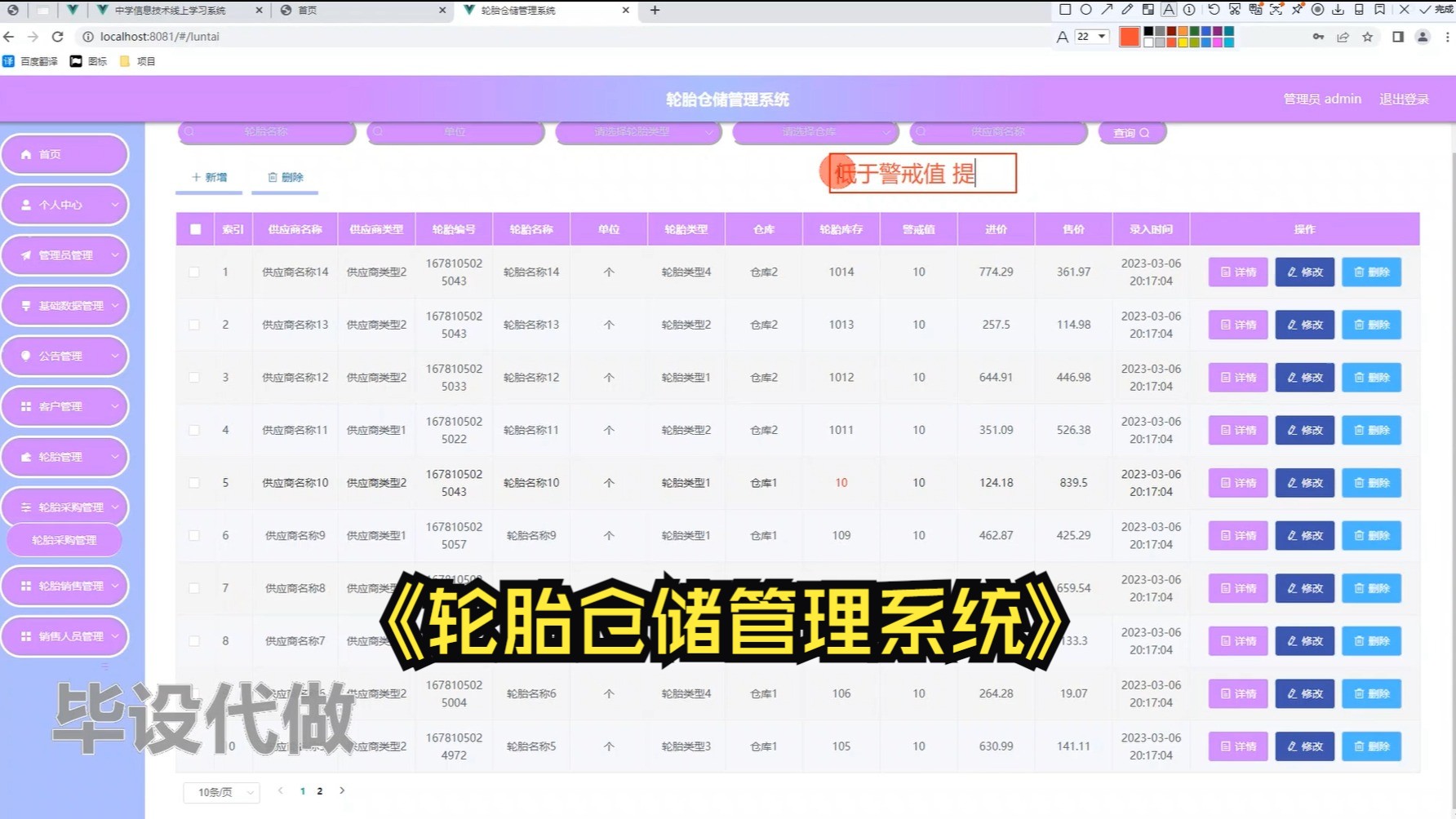
Task: Select the numbered marker tool
Action: (1189, 10)
